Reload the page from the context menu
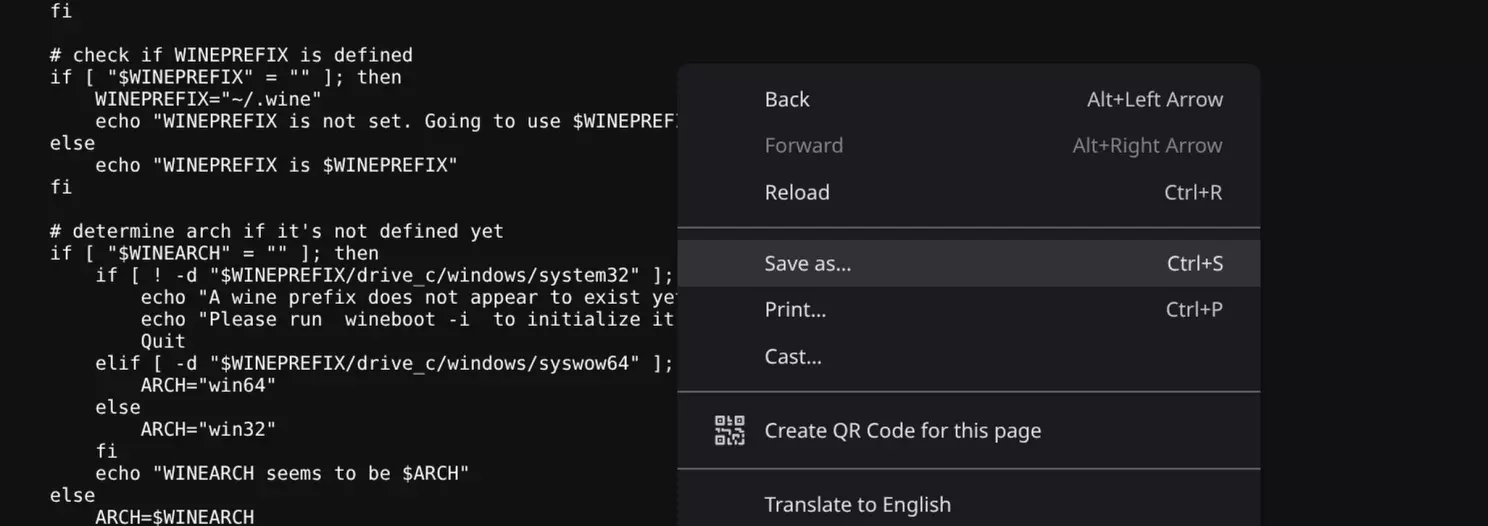Screen dimensions: 1488x526 pos(797,192)
